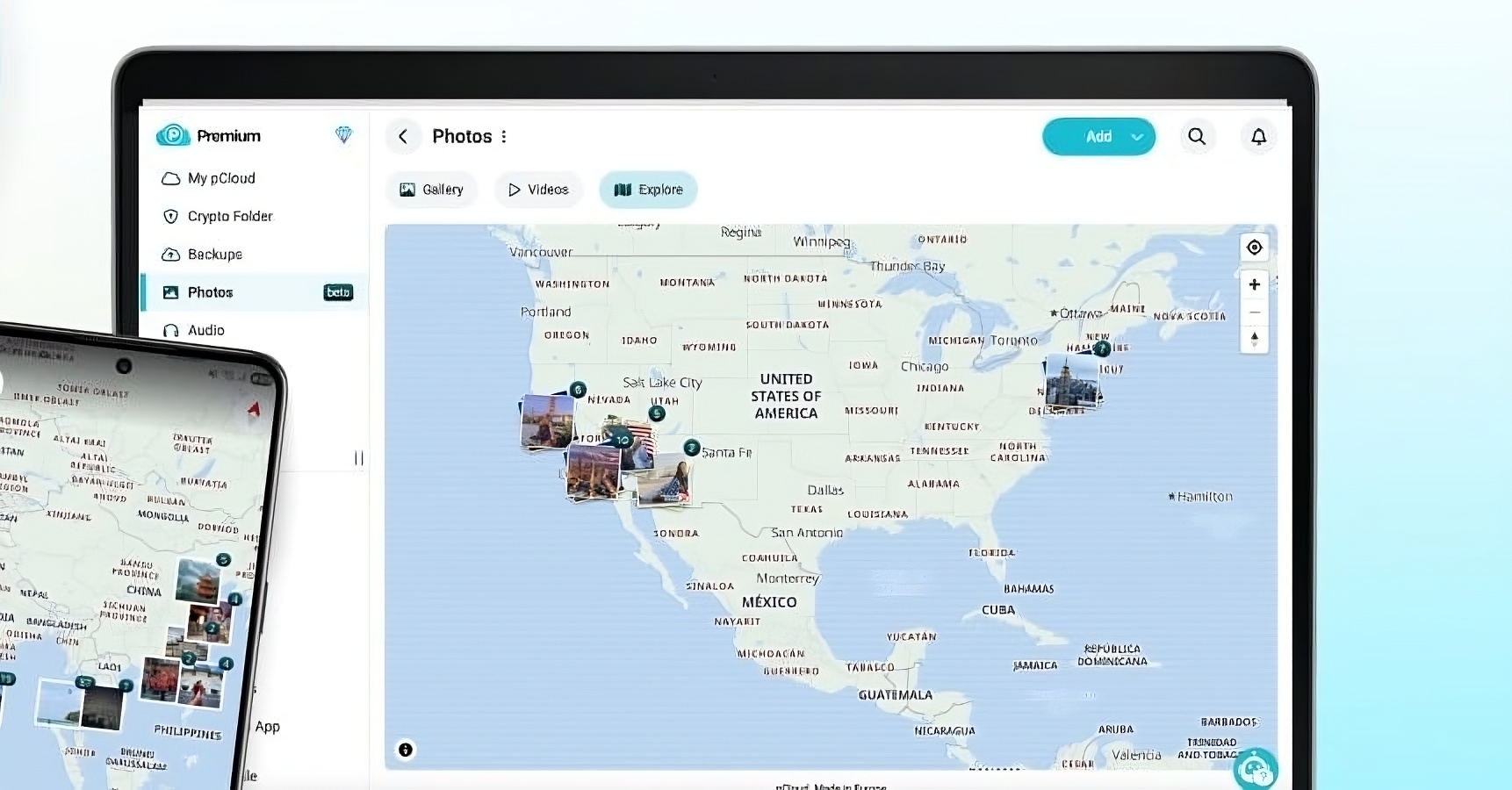The width and height of the screenshot is (1512, 790).
Task: Open the three-dot menu beside Photos title
Action: pos(504,136)
